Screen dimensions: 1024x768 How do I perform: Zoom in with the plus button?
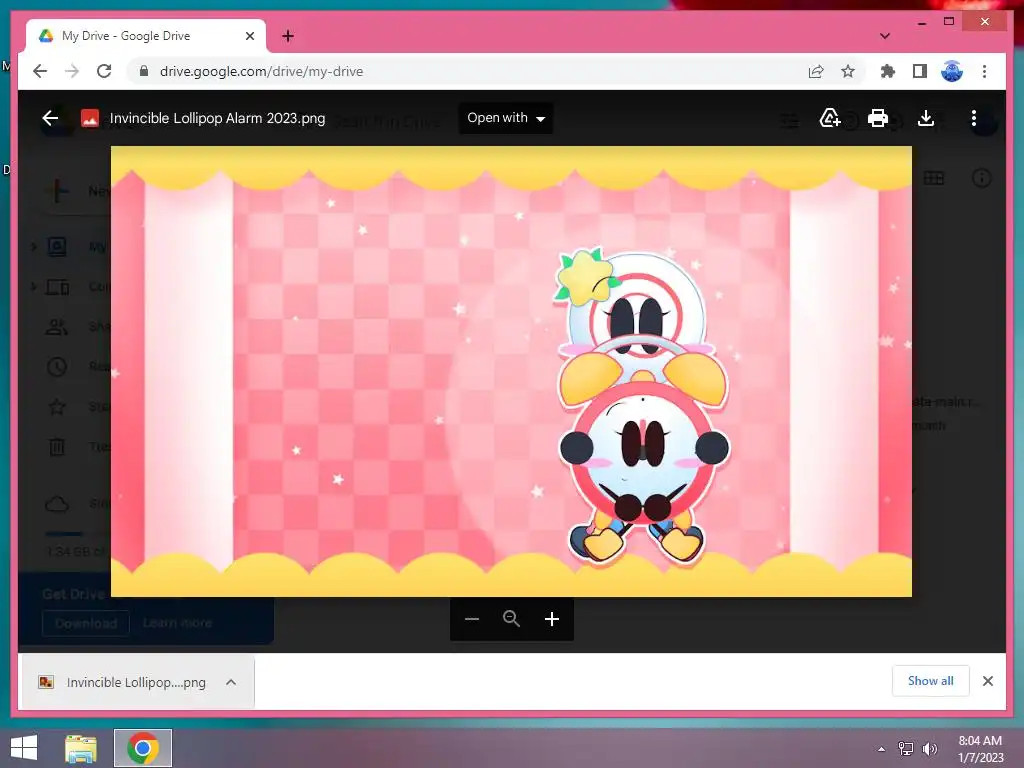tap(552, 619)
